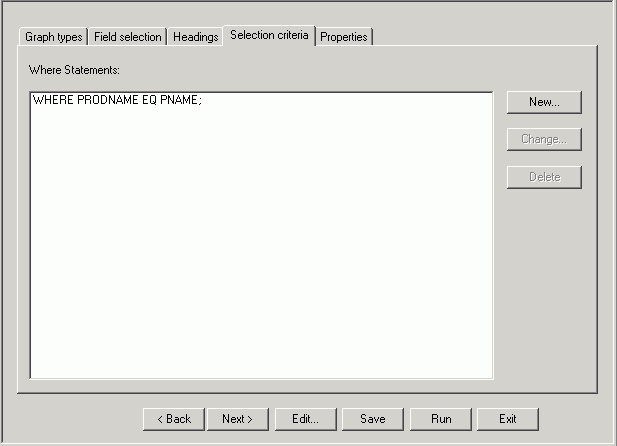This screenshot has height=446, width=617.
Task: Go to the Headings tab
Action: pyautogui.click(x=195, y=37)
